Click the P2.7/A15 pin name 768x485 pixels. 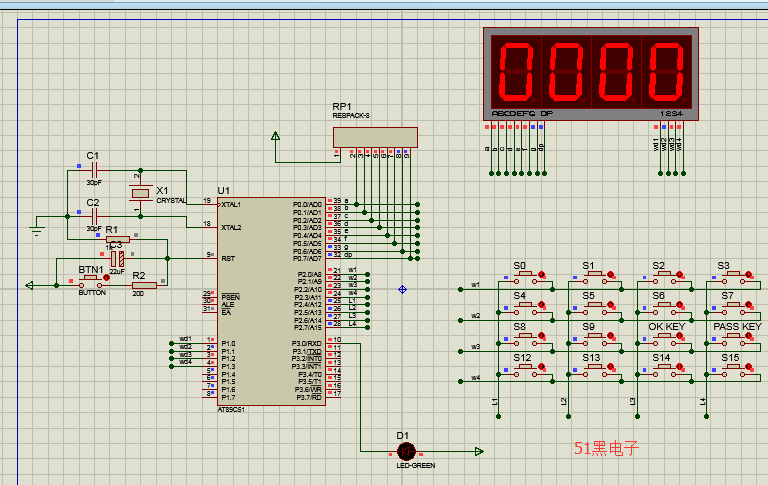pos(308,328)
